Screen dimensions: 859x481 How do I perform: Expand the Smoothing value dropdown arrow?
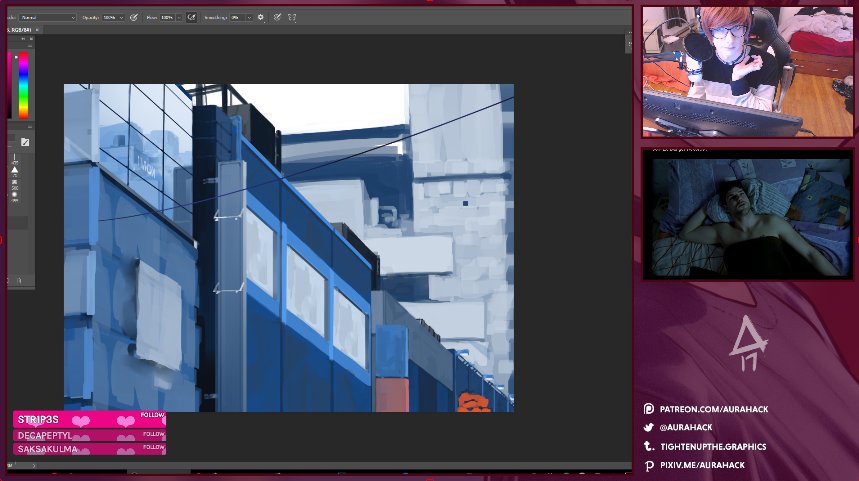(x=249, y=18)
